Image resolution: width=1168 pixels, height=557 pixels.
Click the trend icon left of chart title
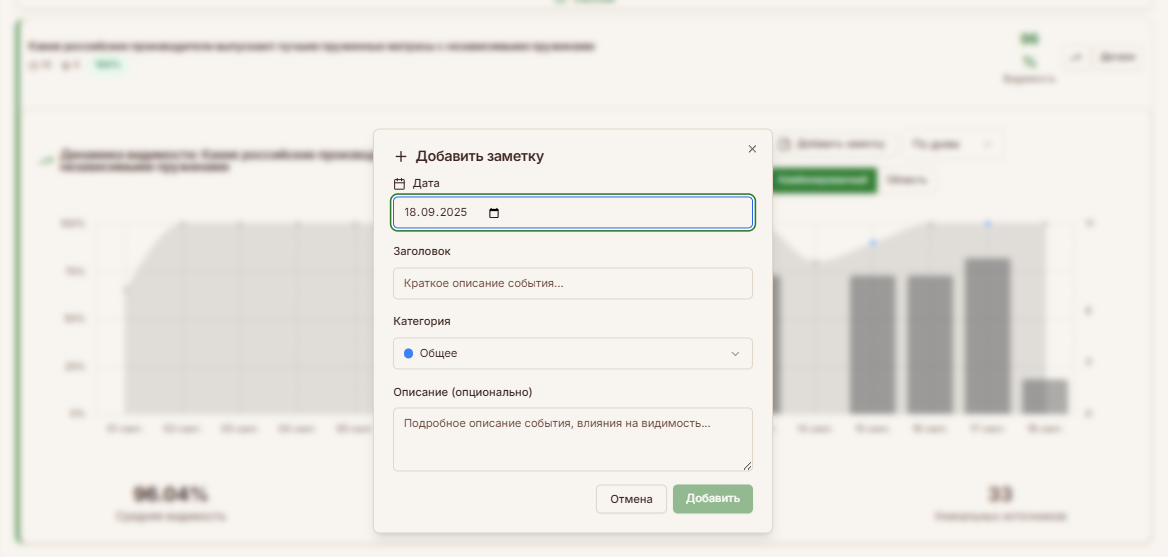[x=44, y=158]
